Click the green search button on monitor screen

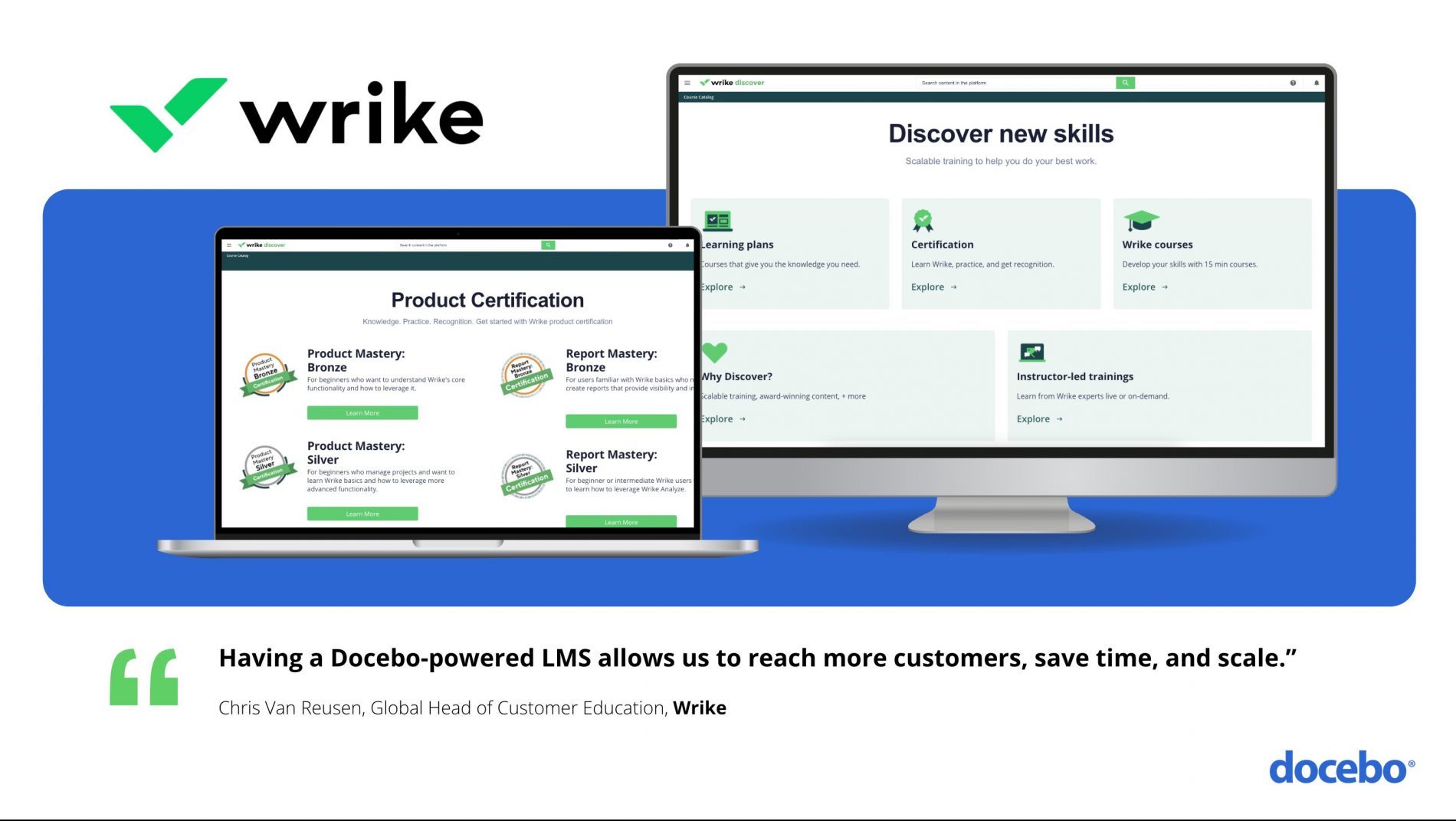(1125, 83)
